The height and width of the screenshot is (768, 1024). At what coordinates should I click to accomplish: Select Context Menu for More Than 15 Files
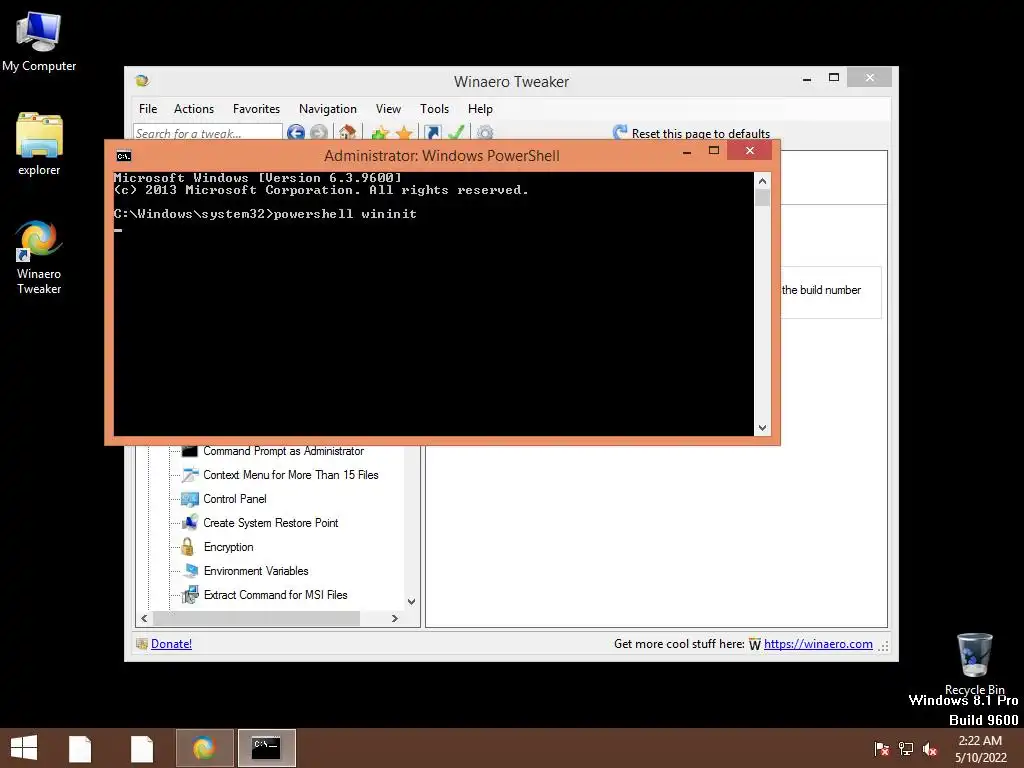click(291, 475)
